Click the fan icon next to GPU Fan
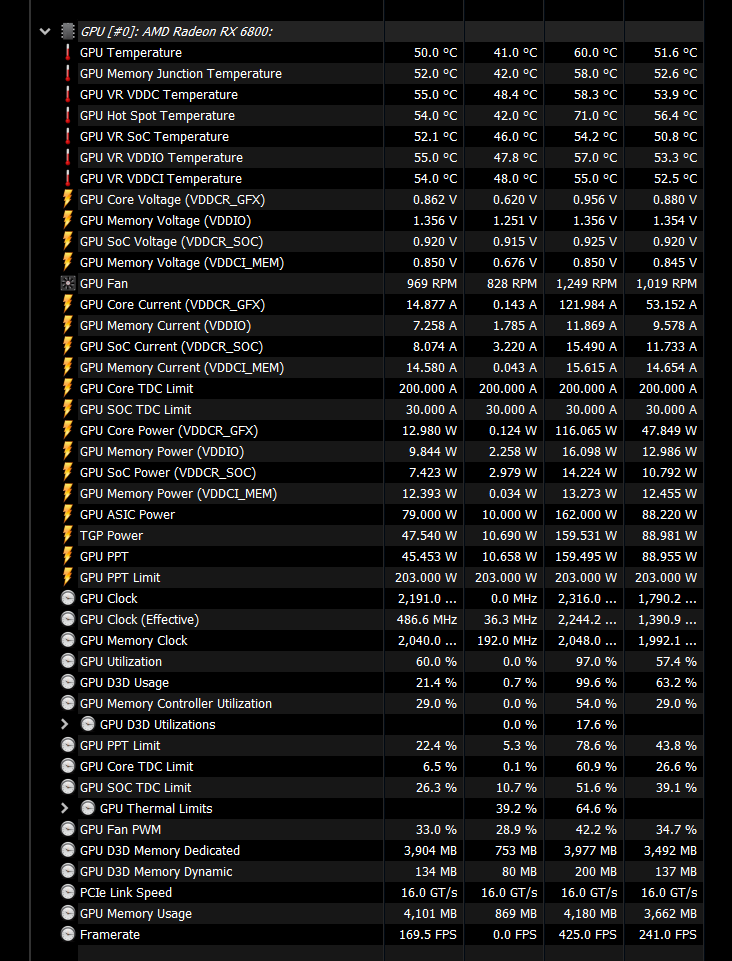This screenshot has width=732, height=961. pyautogui.click(x=68, y=283)
